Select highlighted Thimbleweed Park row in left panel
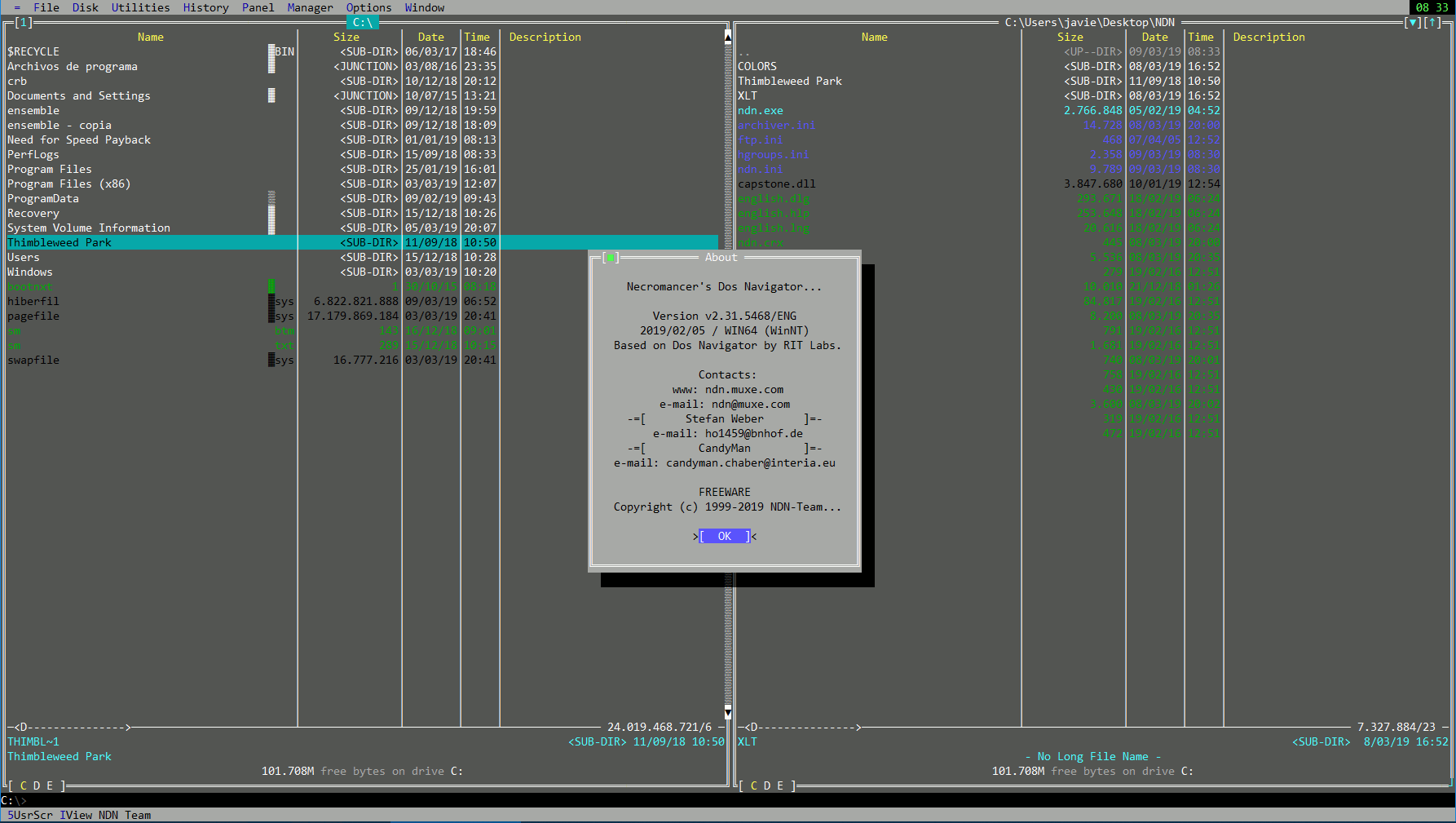Screen dimensions: 1456x823 pyautogui.click(x=363, y=242)
